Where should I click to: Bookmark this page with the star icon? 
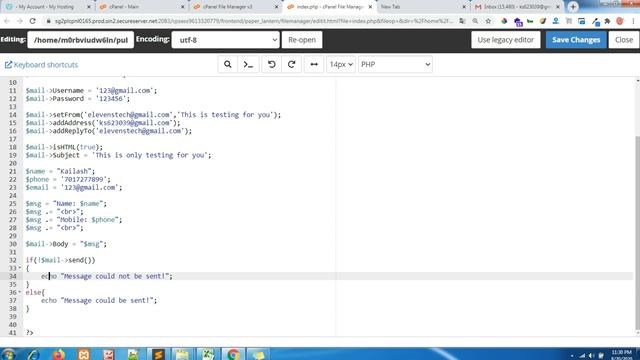[488, 21]
